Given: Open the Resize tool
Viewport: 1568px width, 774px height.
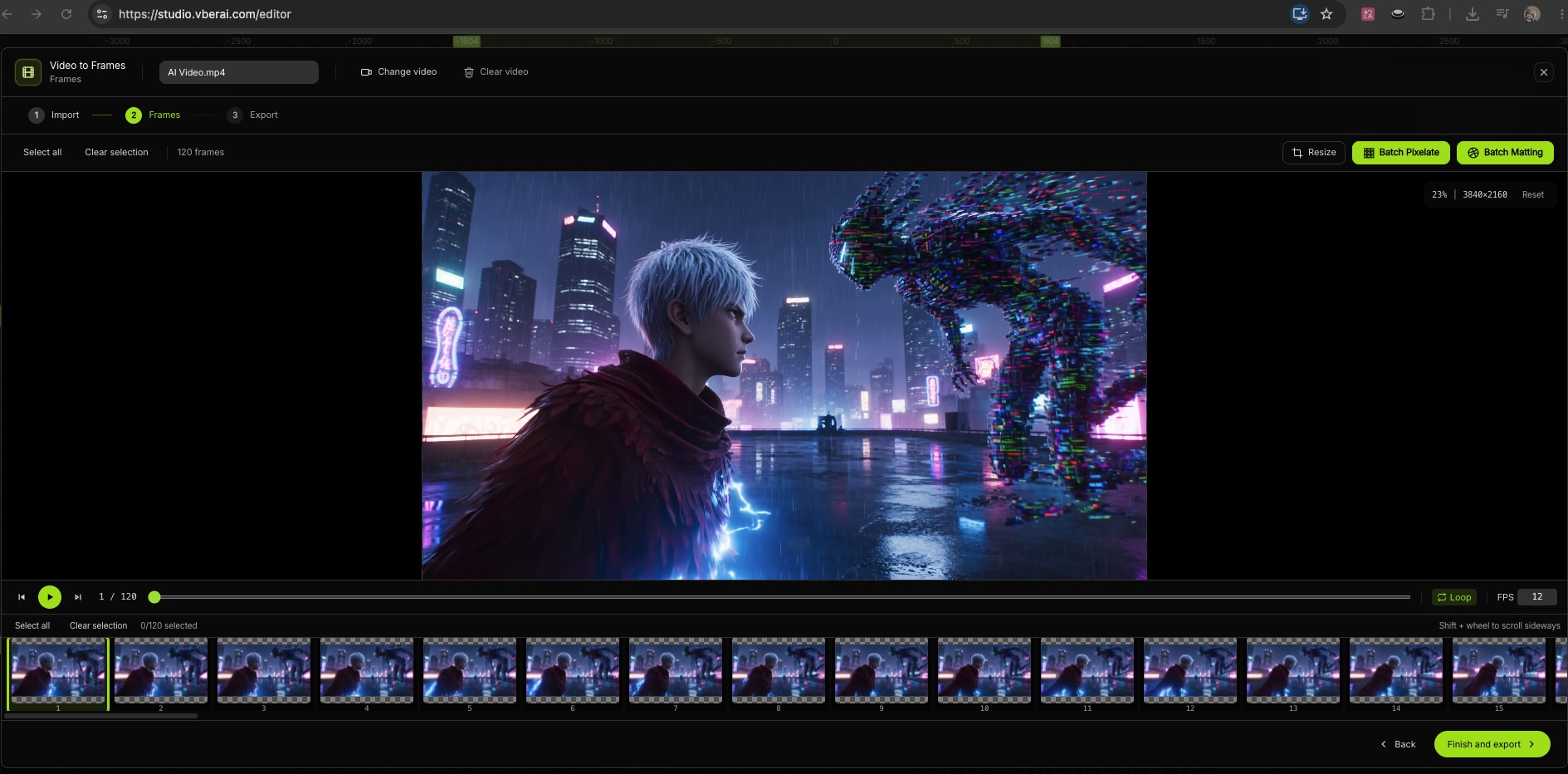Looking at the screenshot, I should click(1314, 153).
